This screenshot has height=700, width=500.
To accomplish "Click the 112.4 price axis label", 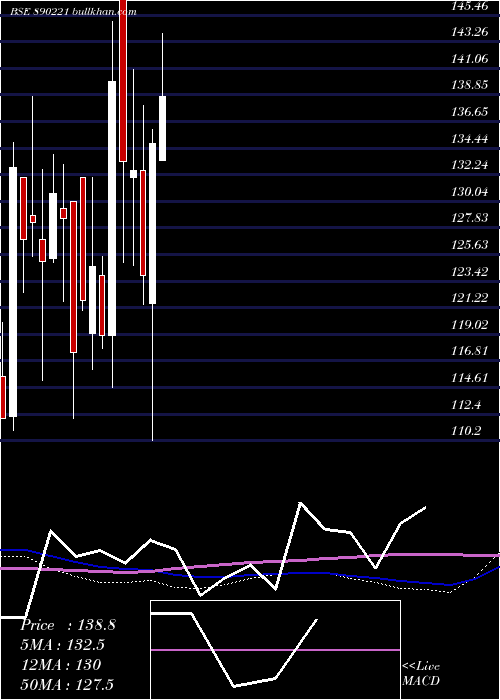I will coord(467,405).
